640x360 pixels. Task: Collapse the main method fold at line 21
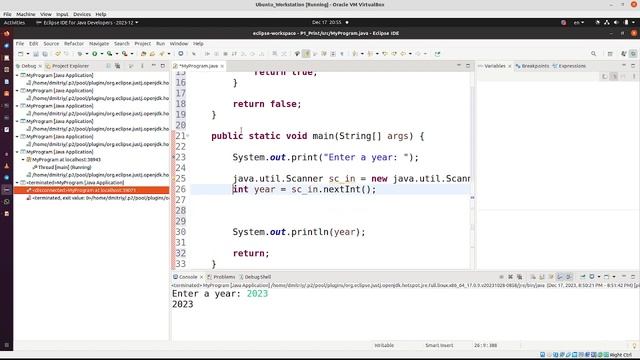pos(188,136)
